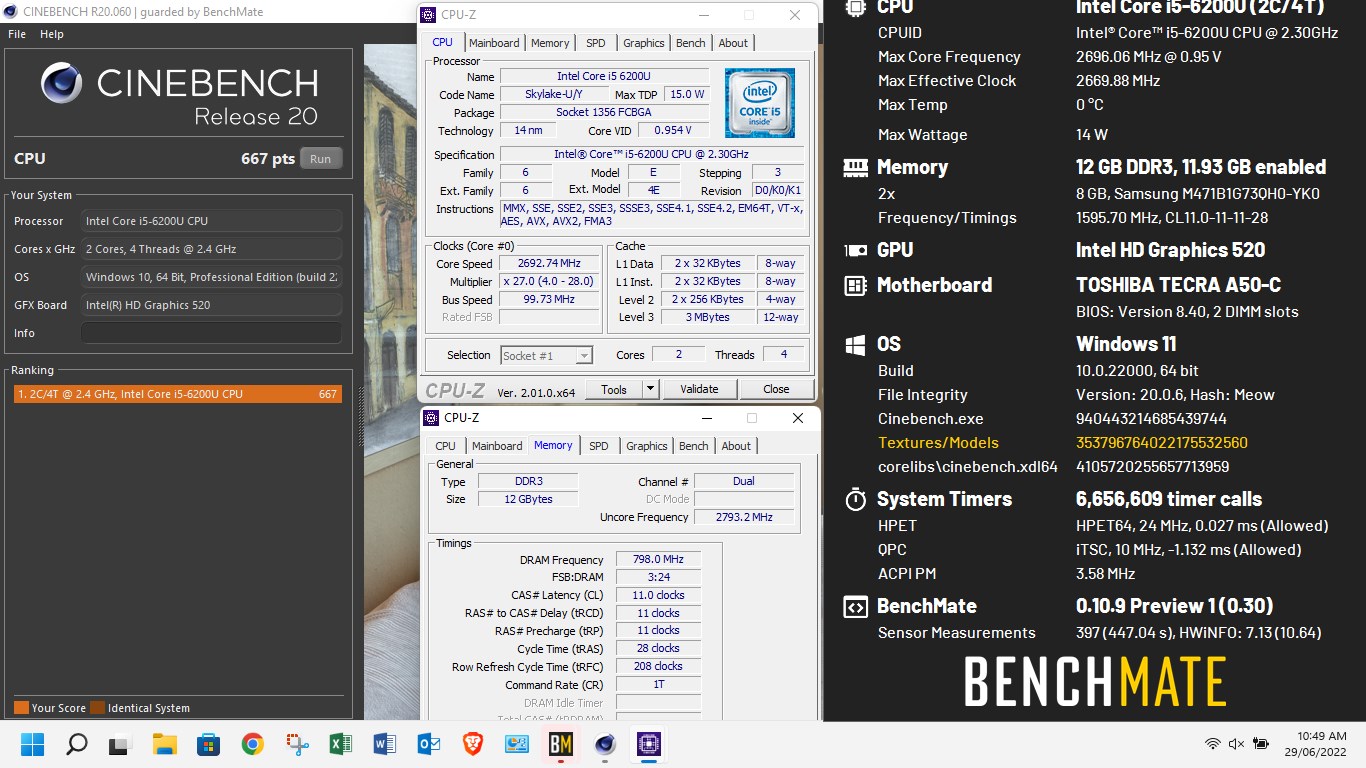Click top CPU-Z window title icon
Screen dimensions: 1366x768
click(x=428, y=15)
